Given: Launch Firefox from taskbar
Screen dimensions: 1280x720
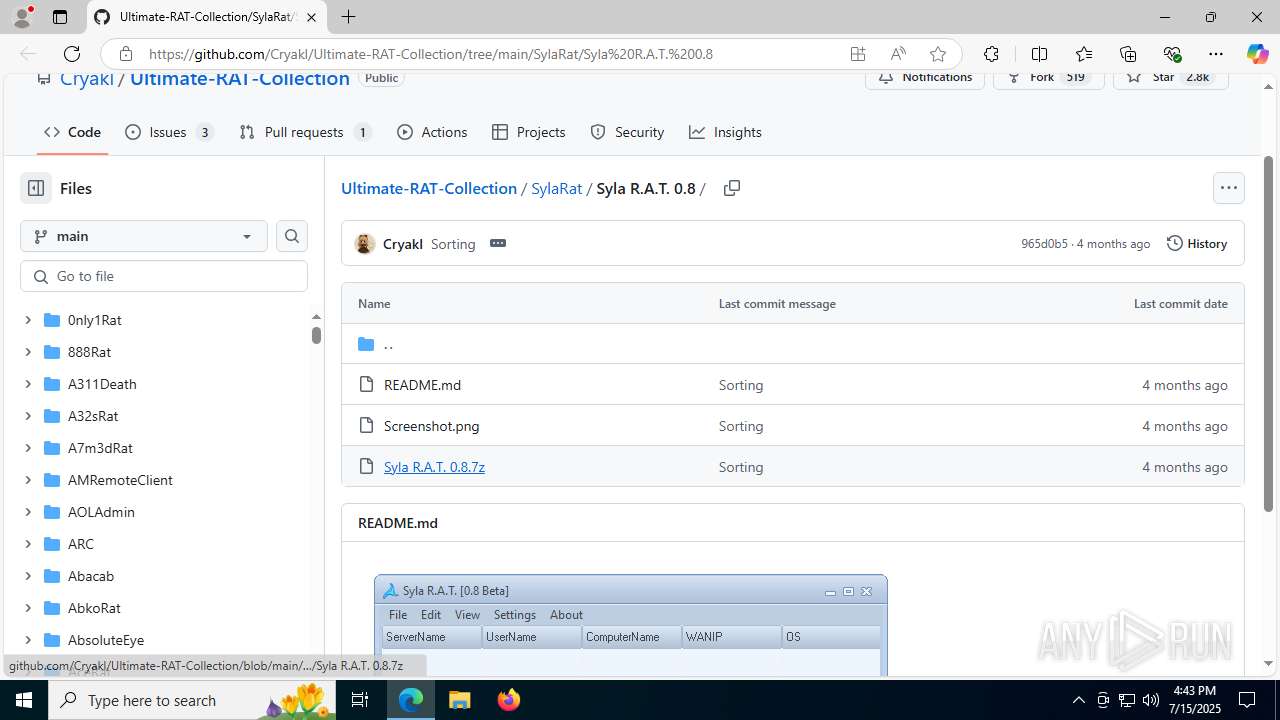Looking at the screenshot, I should (509, 700).
